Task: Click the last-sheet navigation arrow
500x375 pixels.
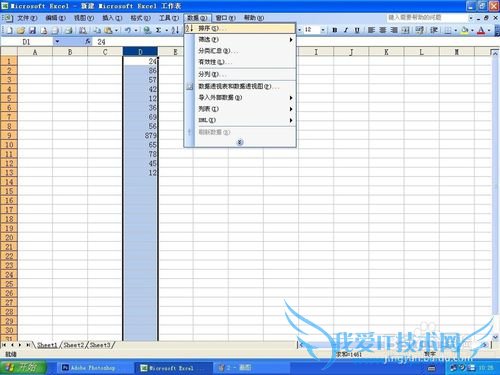Action: coord(28,345)
